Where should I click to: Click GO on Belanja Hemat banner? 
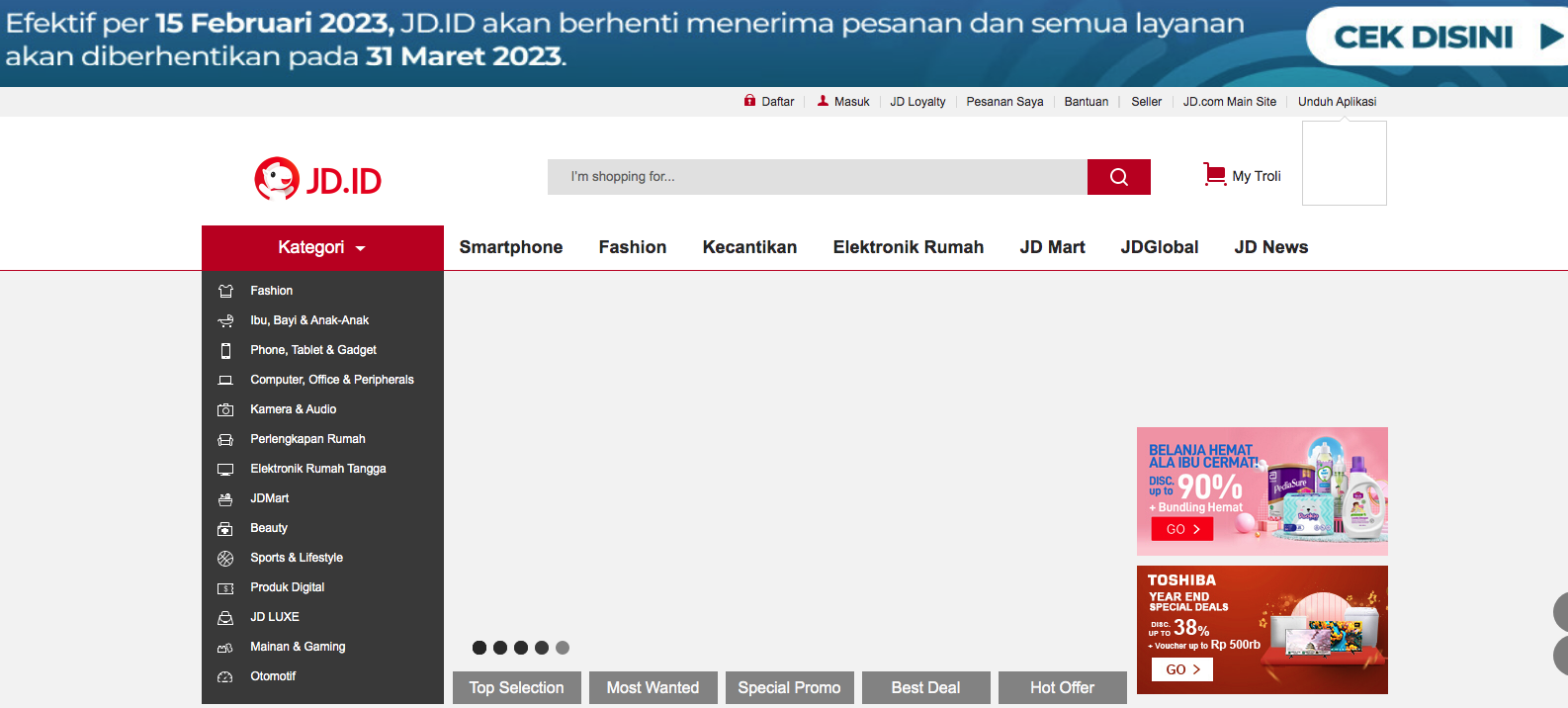[1182, 529]
